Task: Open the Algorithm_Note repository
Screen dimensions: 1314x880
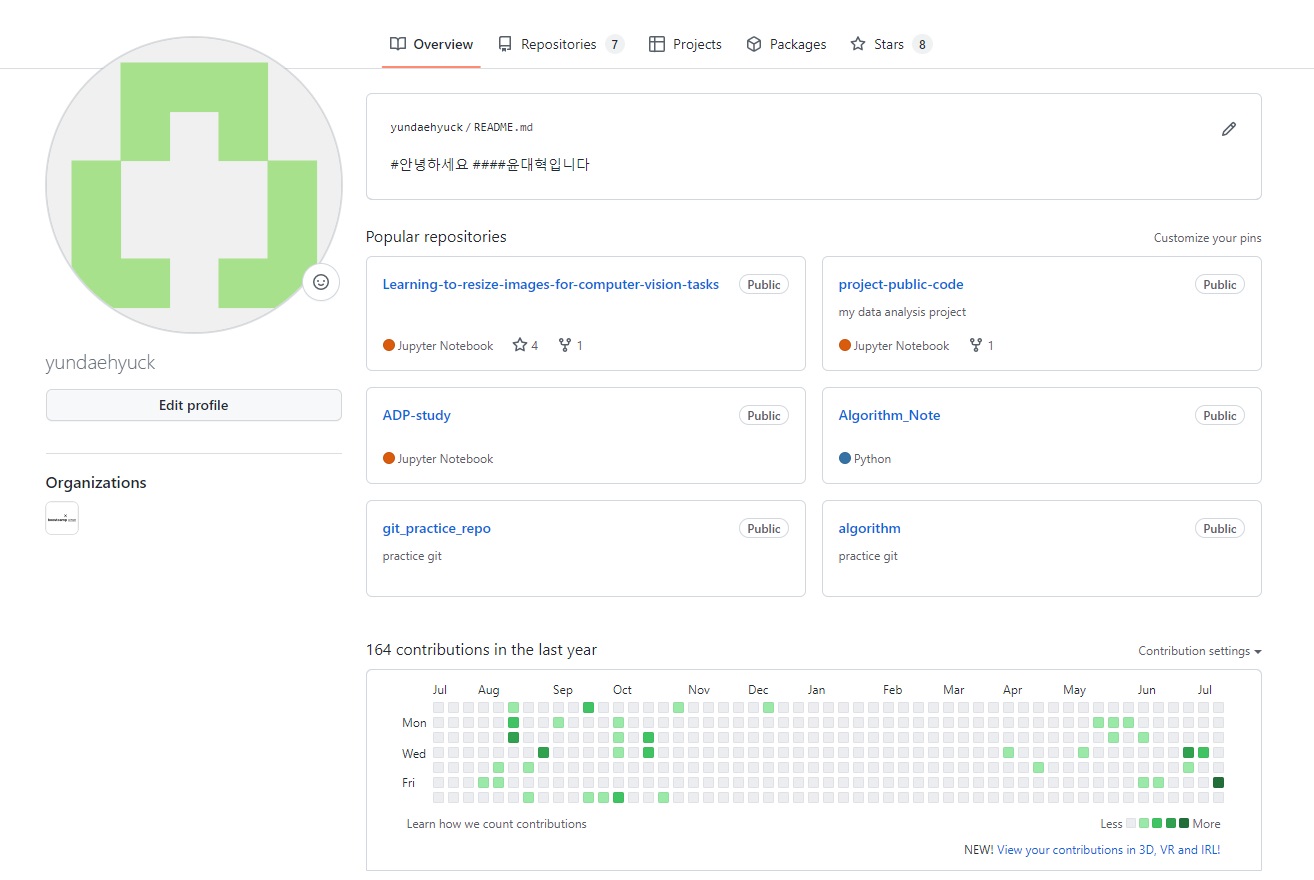Action: (x=890, y=415)
